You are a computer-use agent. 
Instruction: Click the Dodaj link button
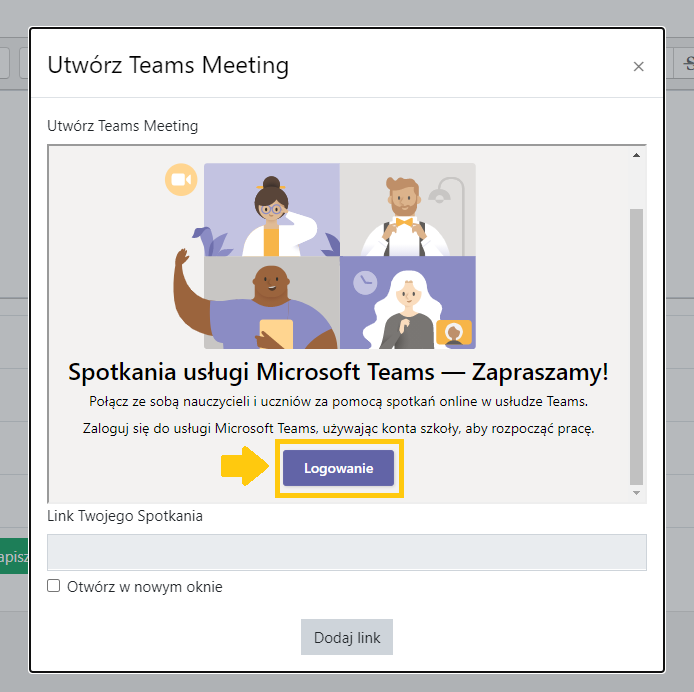(x=347, y=637)
